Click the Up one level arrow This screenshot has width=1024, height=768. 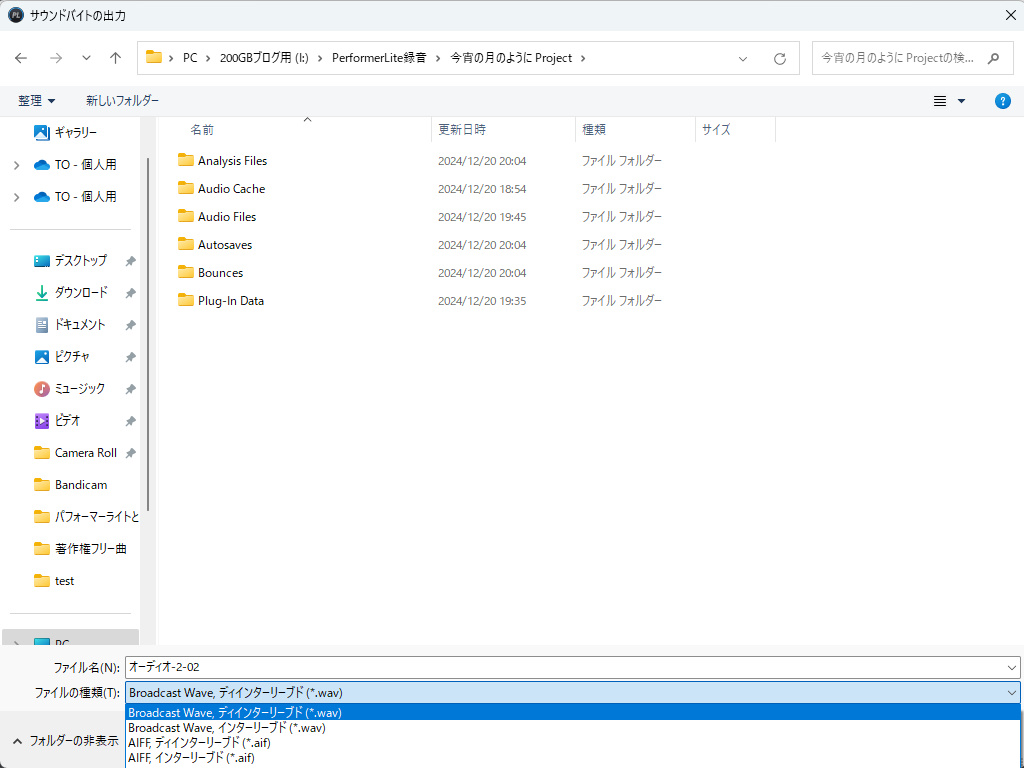point(115,58)
